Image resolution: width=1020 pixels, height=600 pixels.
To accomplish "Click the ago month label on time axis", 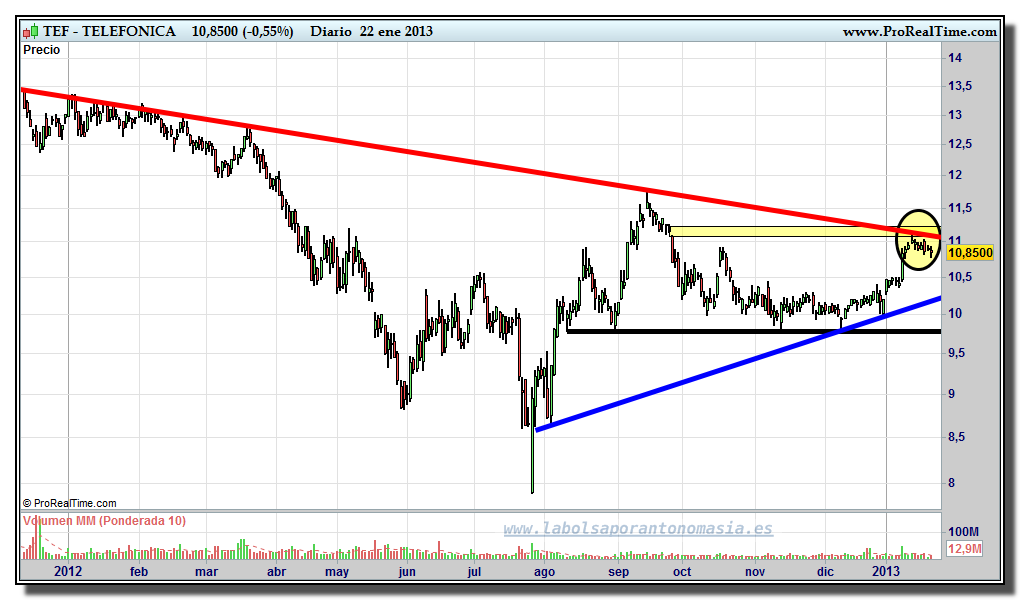I will tap(544, 571).
